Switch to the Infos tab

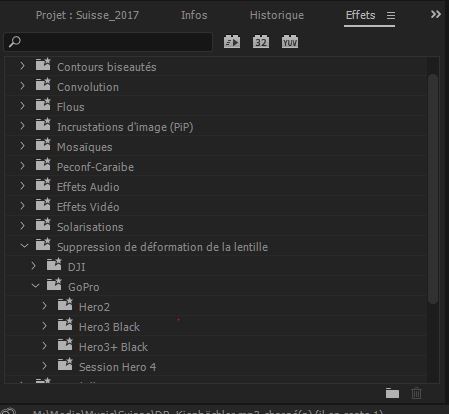click(x=194, y=15)
